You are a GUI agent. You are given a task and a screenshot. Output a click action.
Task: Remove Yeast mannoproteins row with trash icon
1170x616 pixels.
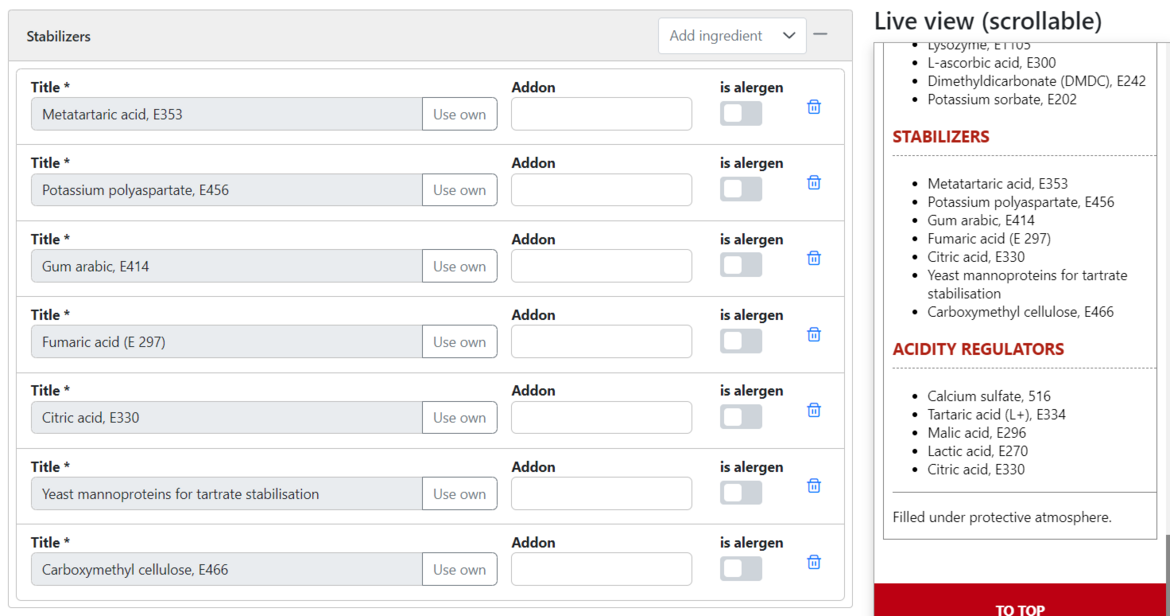(814, 486)
